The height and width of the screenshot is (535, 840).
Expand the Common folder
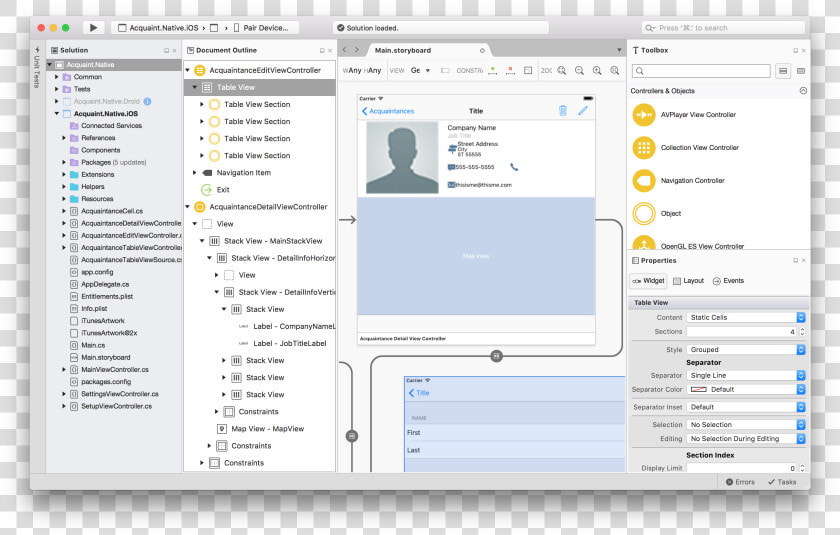(x=57, y=77)
